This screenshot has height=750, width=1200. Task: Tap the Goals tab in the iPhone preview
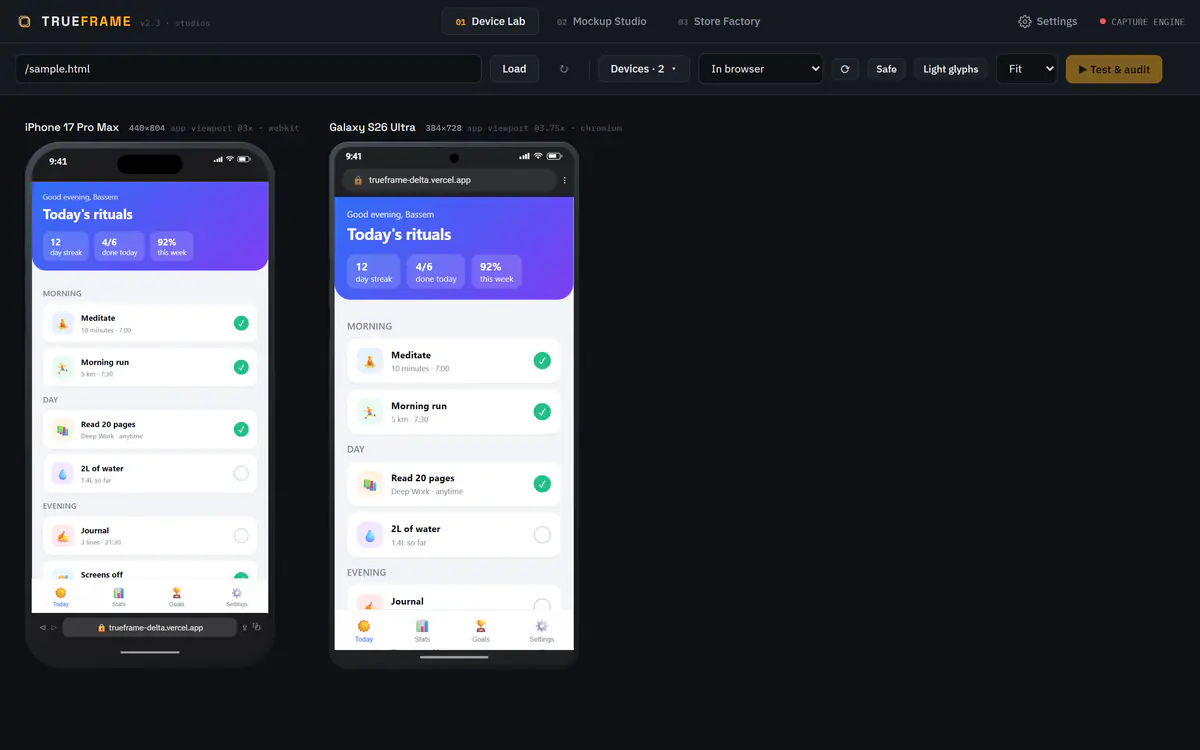[177, 597]
